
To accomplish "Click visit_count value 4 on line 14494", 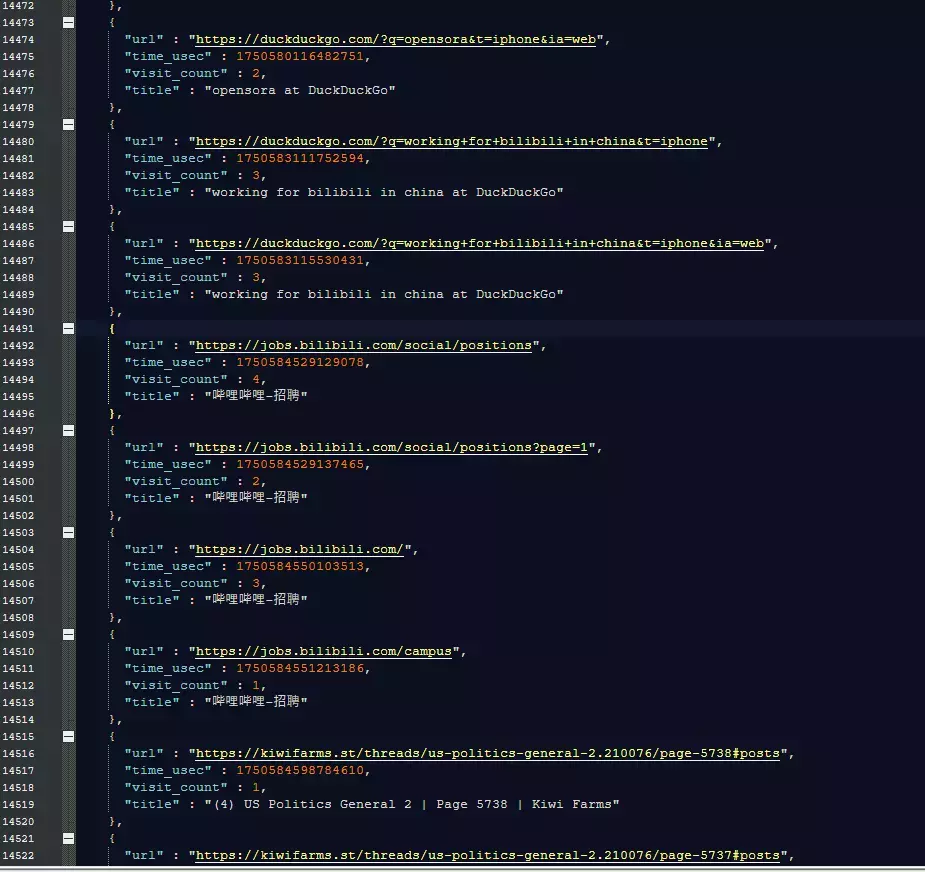I will 256,380.
